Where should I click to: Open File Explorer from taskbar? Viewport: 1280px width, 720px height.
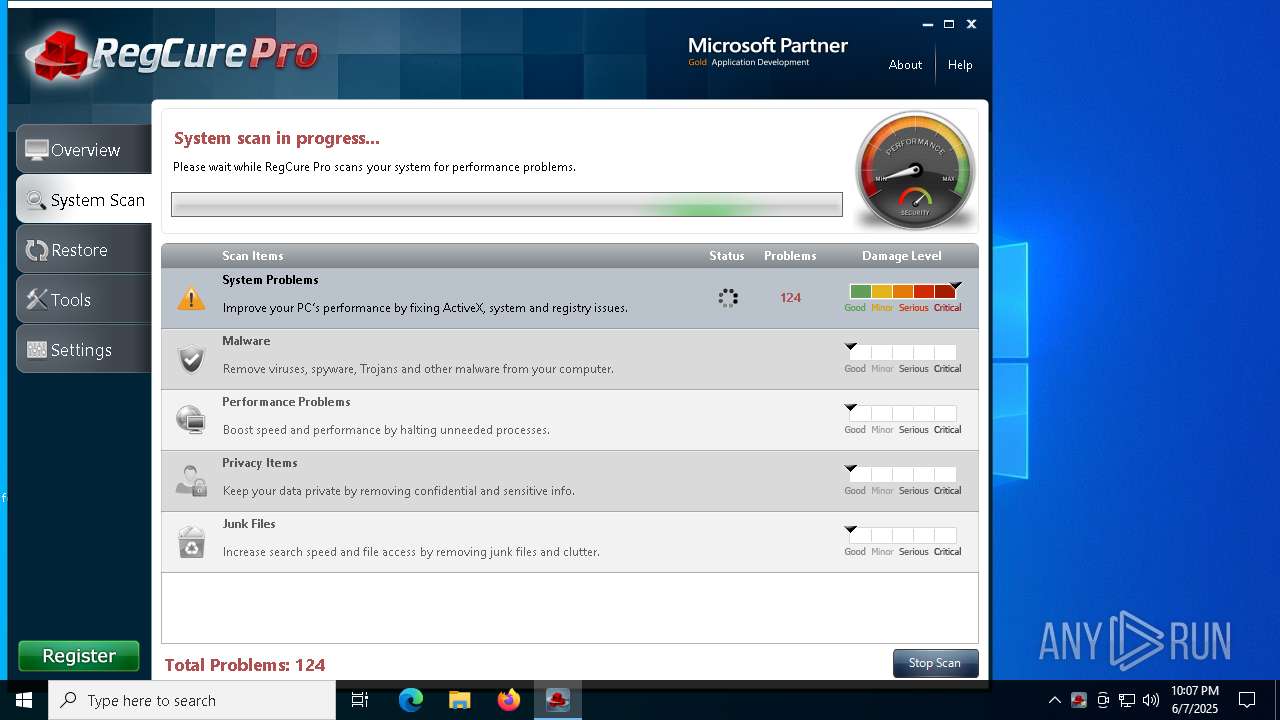460,700
